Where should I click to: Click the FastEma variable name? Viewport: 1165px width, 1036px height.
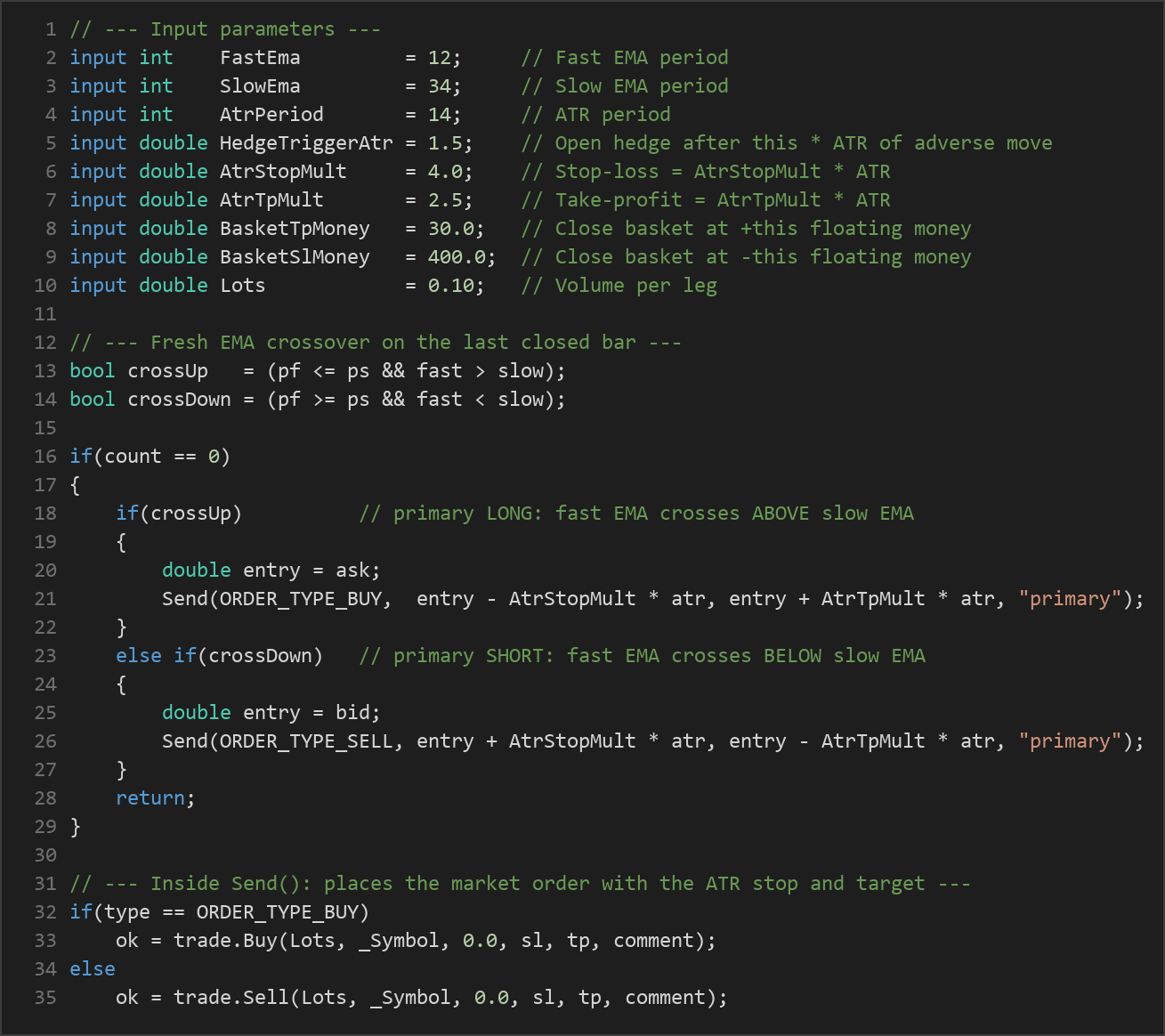(260, 58)
